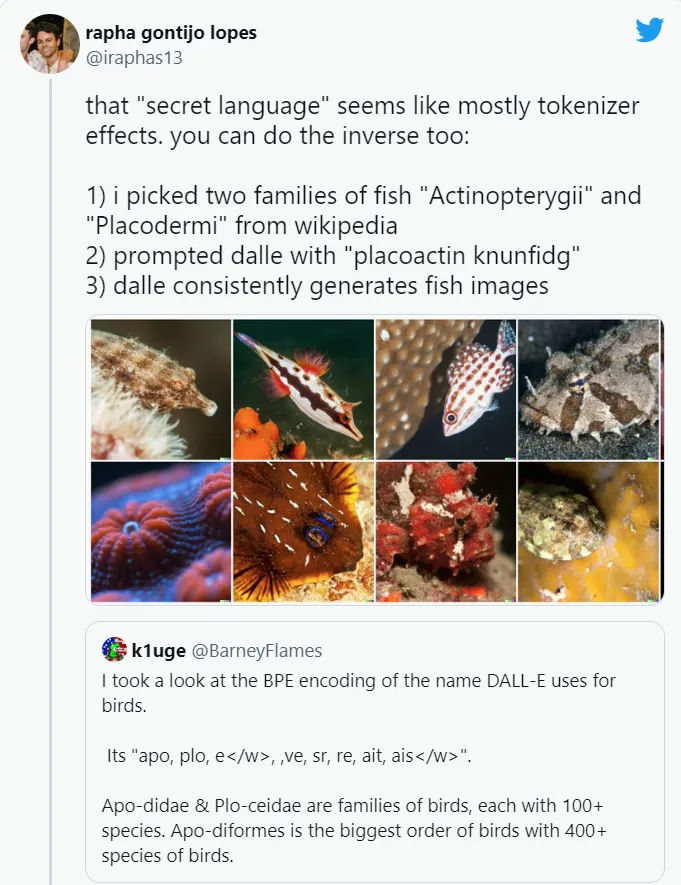Click the @iraphas13 handle
The image size is (681, 885).
(x=134, y=57)
